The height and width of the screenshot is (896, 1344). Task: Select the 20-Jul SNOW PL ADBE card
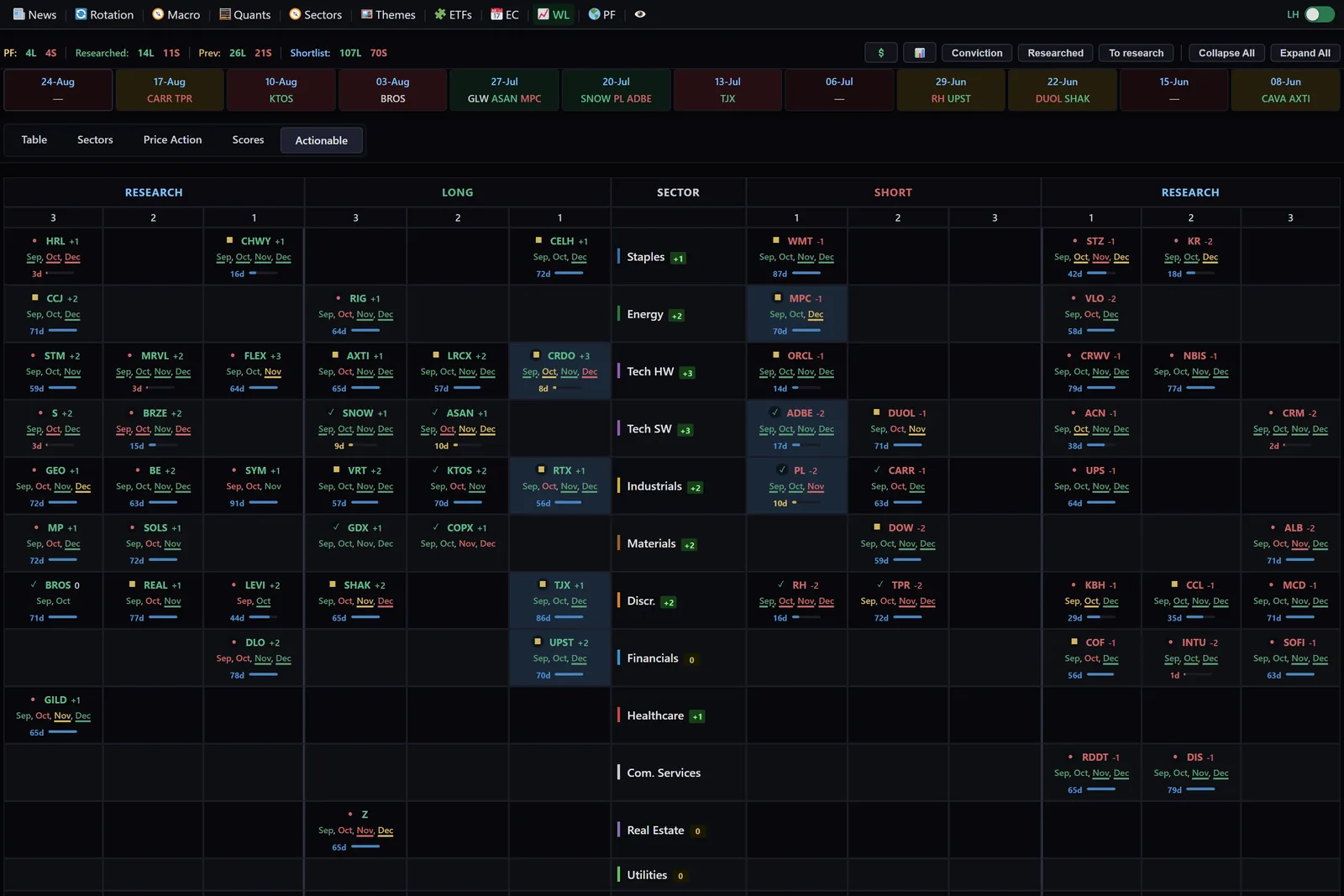[x=616, y=90]
